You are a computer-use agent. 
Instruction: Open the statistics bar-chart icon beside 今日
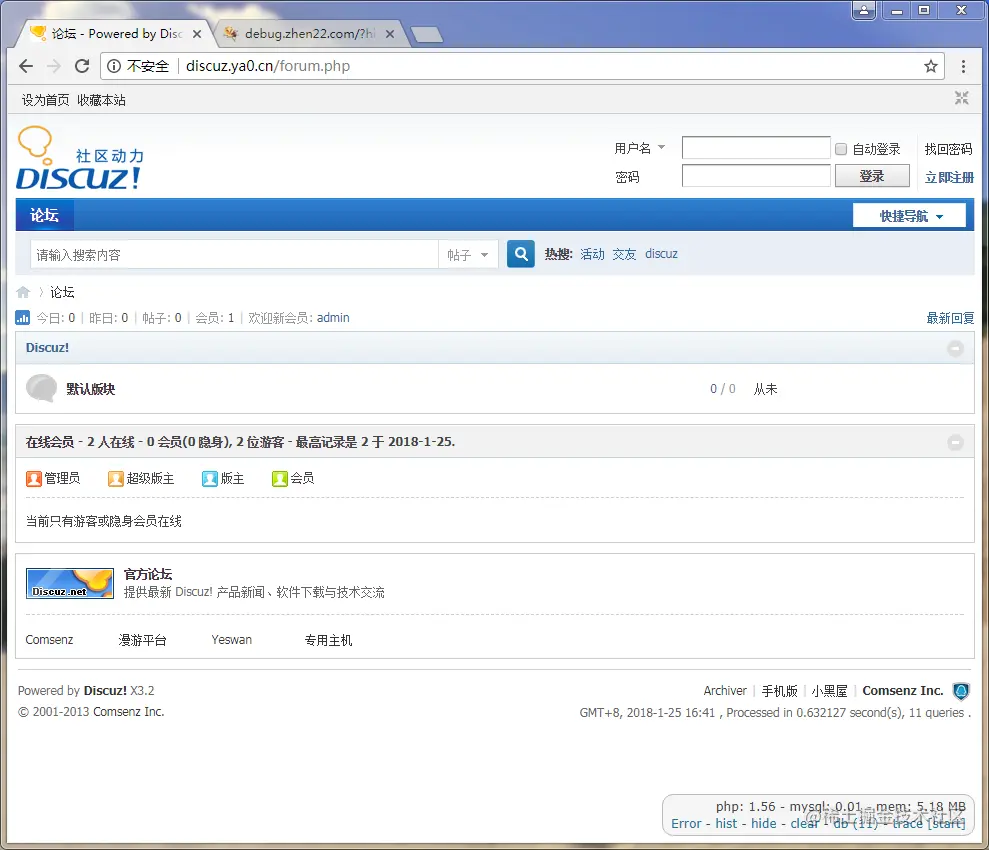pyautogui.click(x=23, y=318)
